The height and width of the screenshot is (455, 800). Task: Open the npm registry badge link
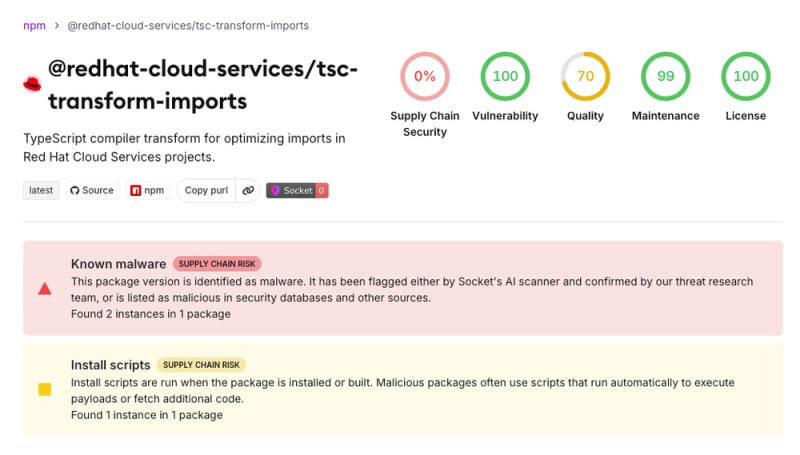(x=147, y=190)
